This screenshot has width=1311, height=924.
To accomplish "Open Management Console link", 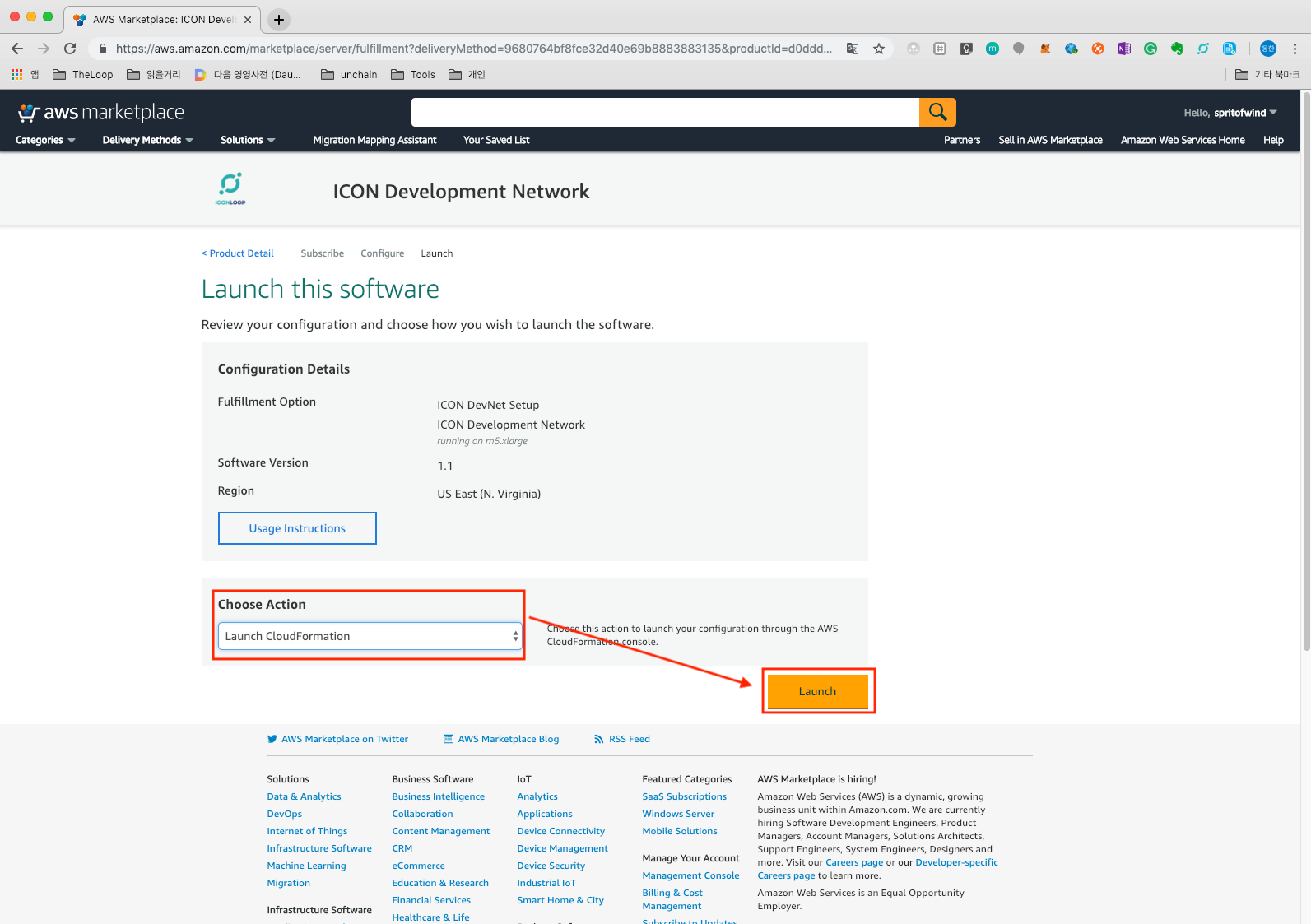I will click(690, 875).
